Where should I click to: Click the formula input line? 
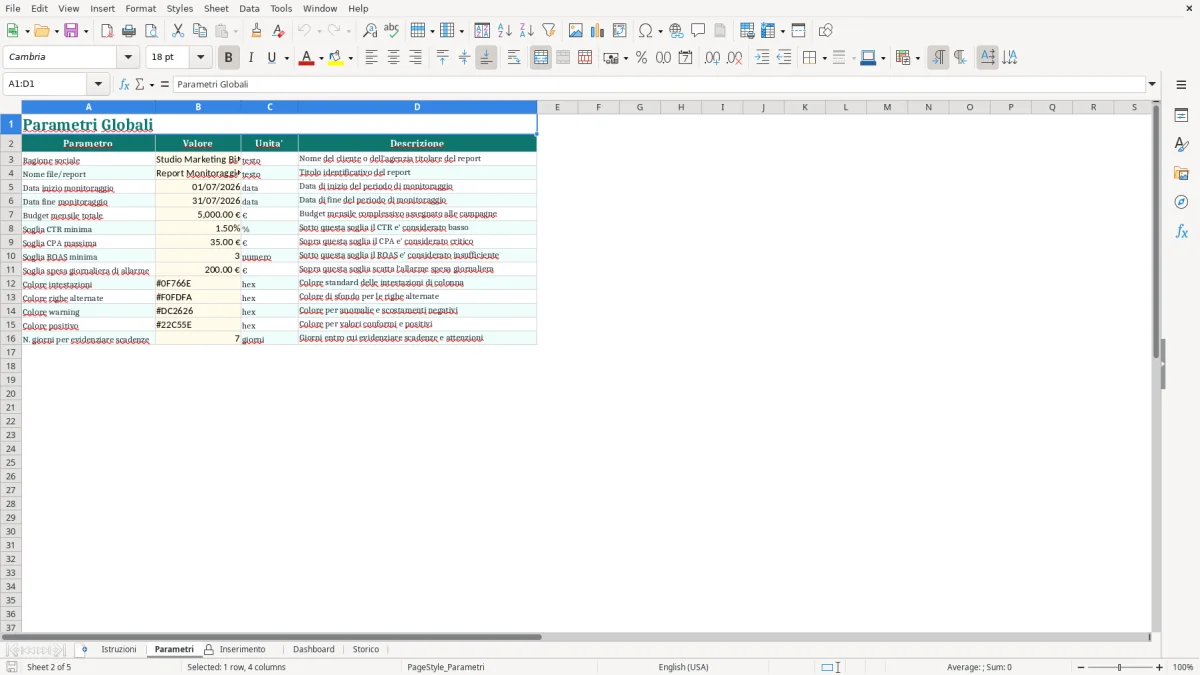click(x=659, y=85)
